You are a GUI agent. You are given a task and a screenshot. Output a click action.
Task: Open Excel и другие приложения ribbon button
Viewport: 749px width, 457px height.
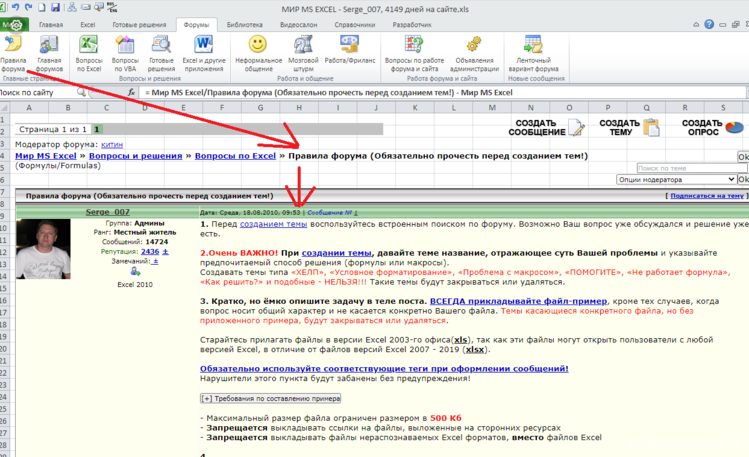point(204,54)
